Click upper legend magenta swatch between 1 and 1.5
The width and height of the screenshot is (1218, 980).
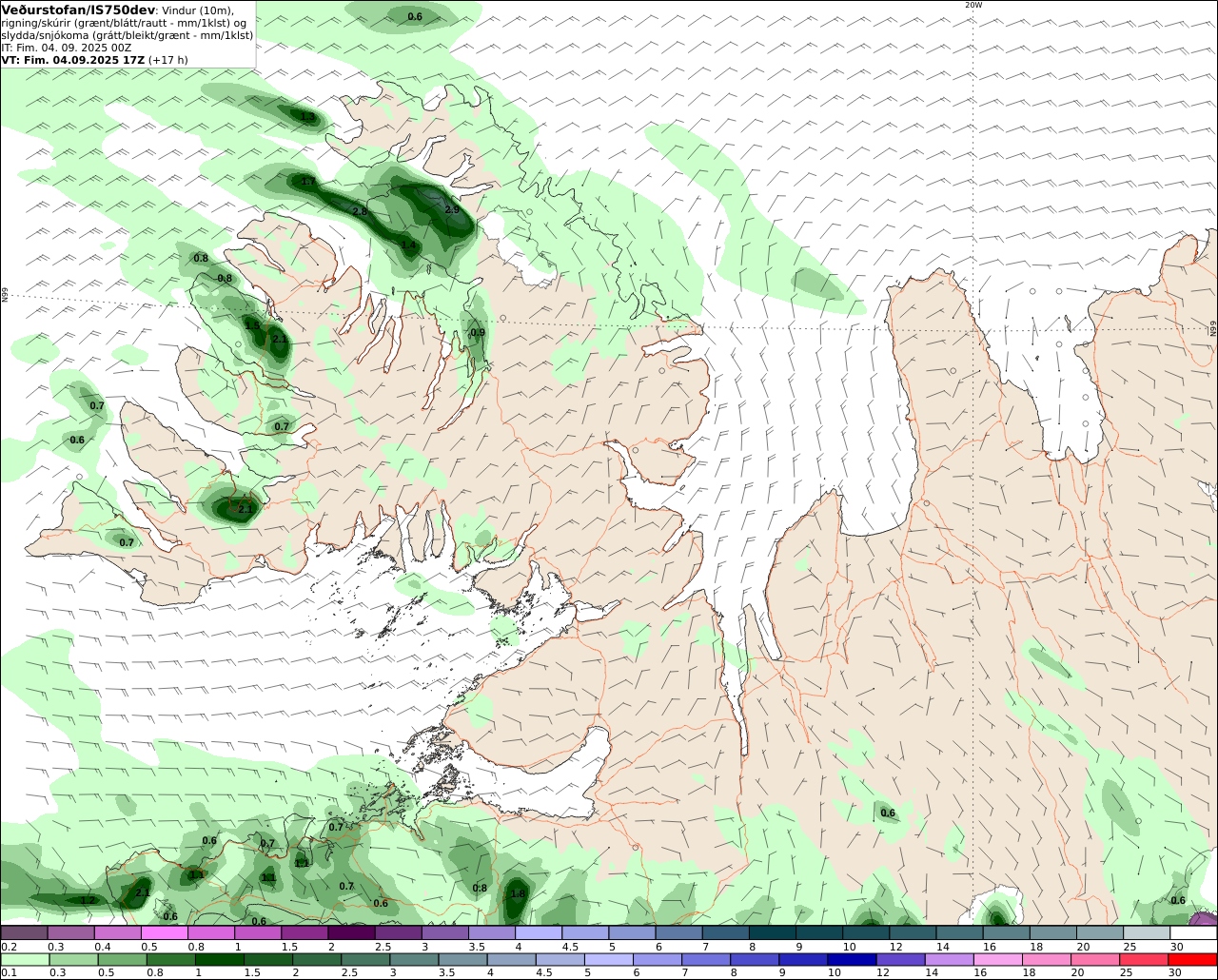click(257, 932)
